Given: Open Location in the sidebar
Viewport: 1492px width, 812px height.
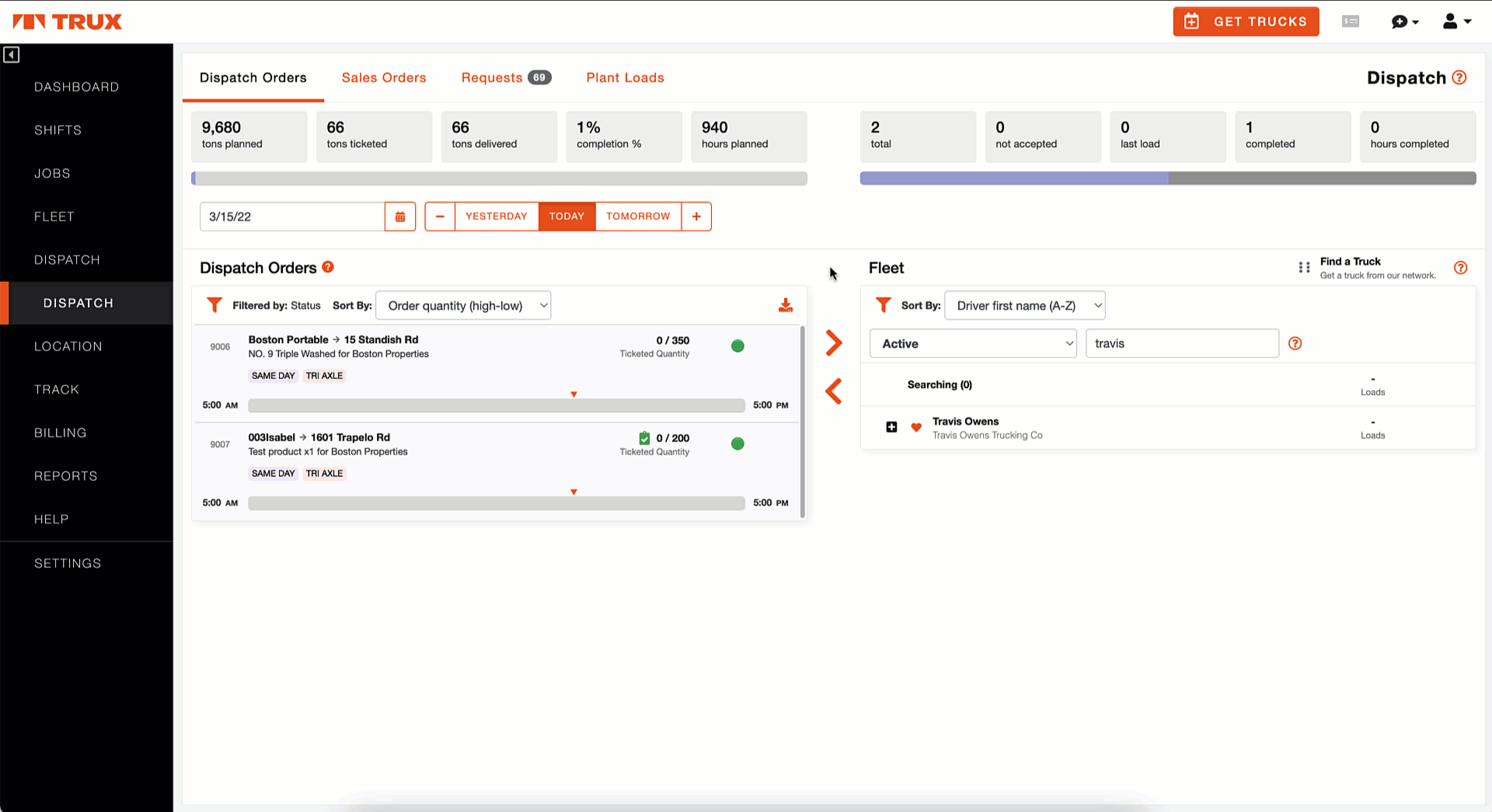Looking at the screenshot, I should (x=68, y=347).
